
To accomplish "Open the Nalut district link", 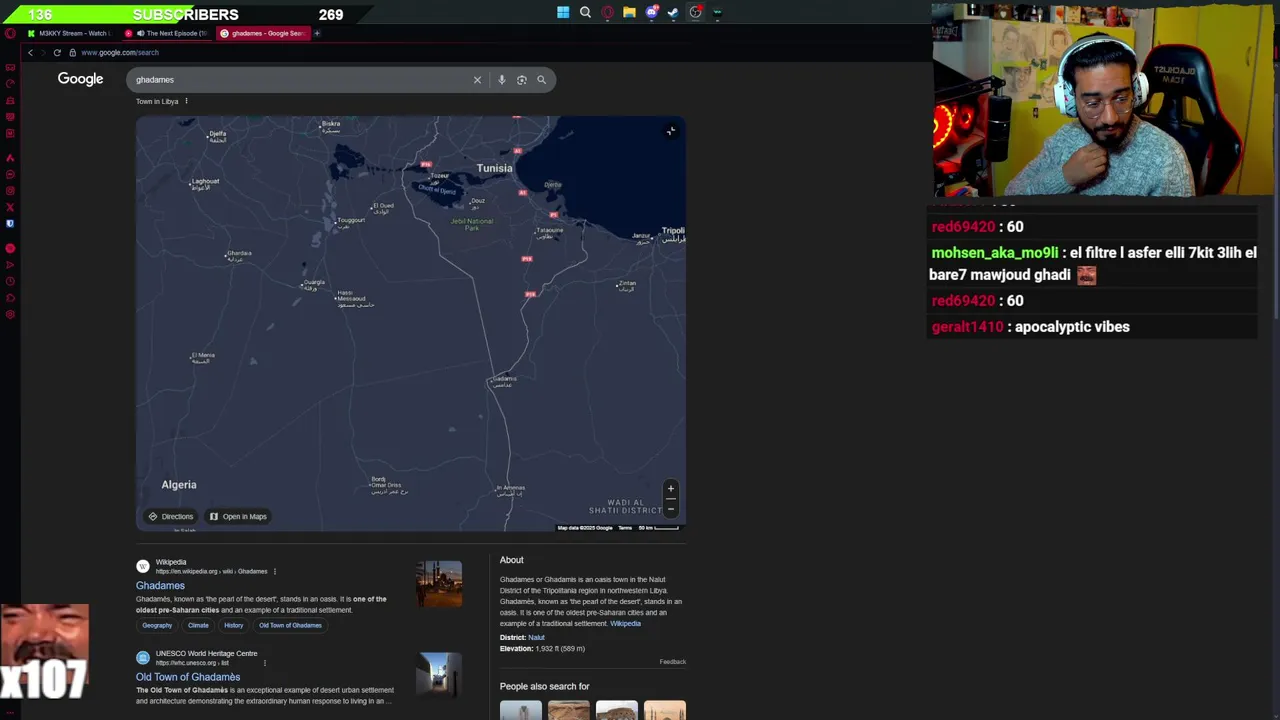I will [536, 637].
